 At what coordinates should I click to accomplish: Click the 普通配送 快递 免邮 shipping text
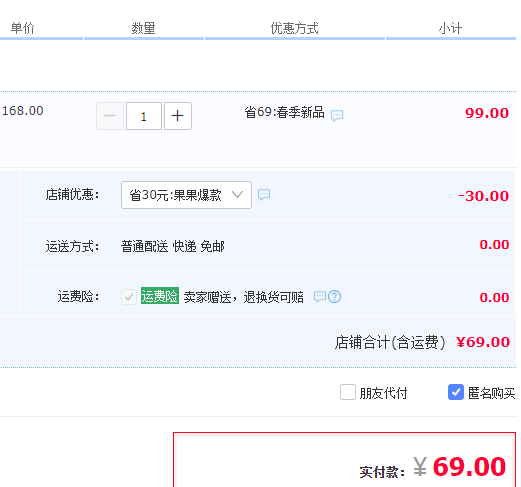[173, 247]
